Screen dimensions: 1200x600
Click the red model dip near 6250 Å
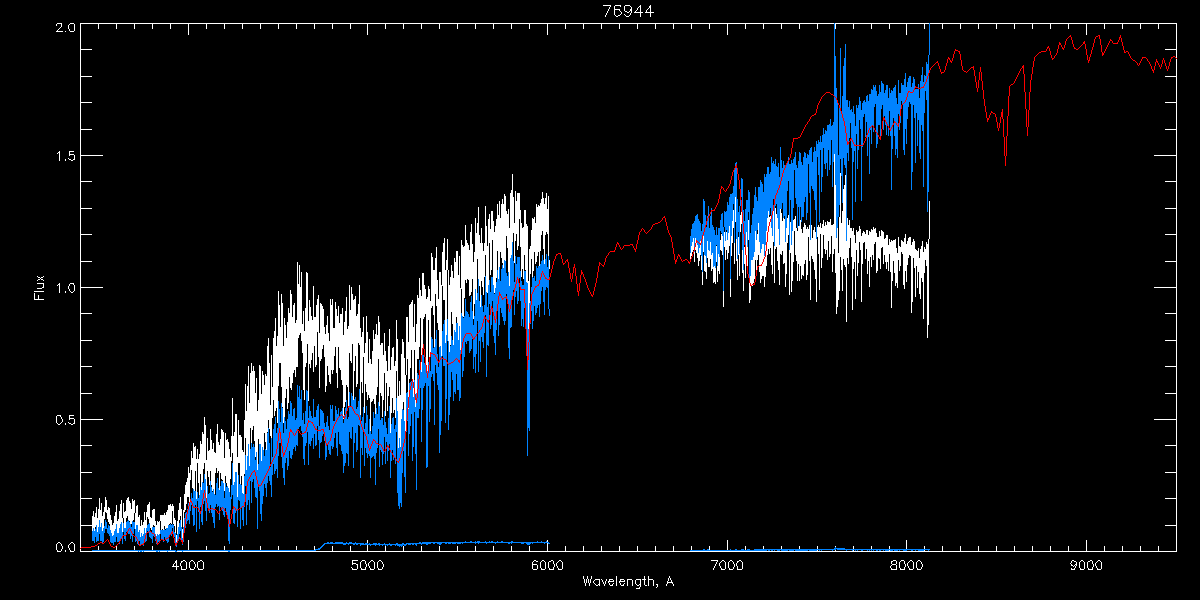tap(592, 295)
